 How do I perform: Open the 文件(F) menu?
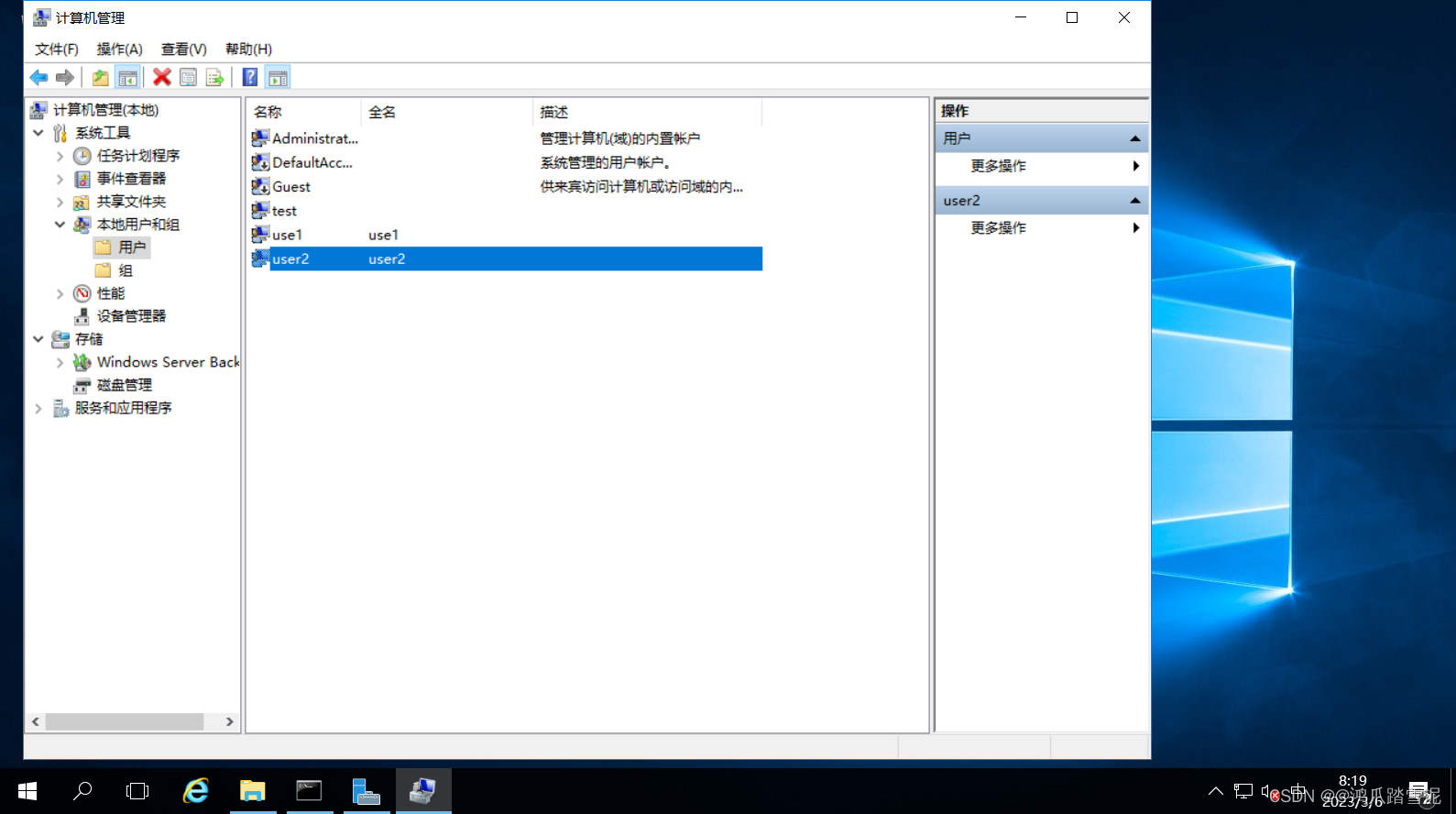tap(57, 49)
